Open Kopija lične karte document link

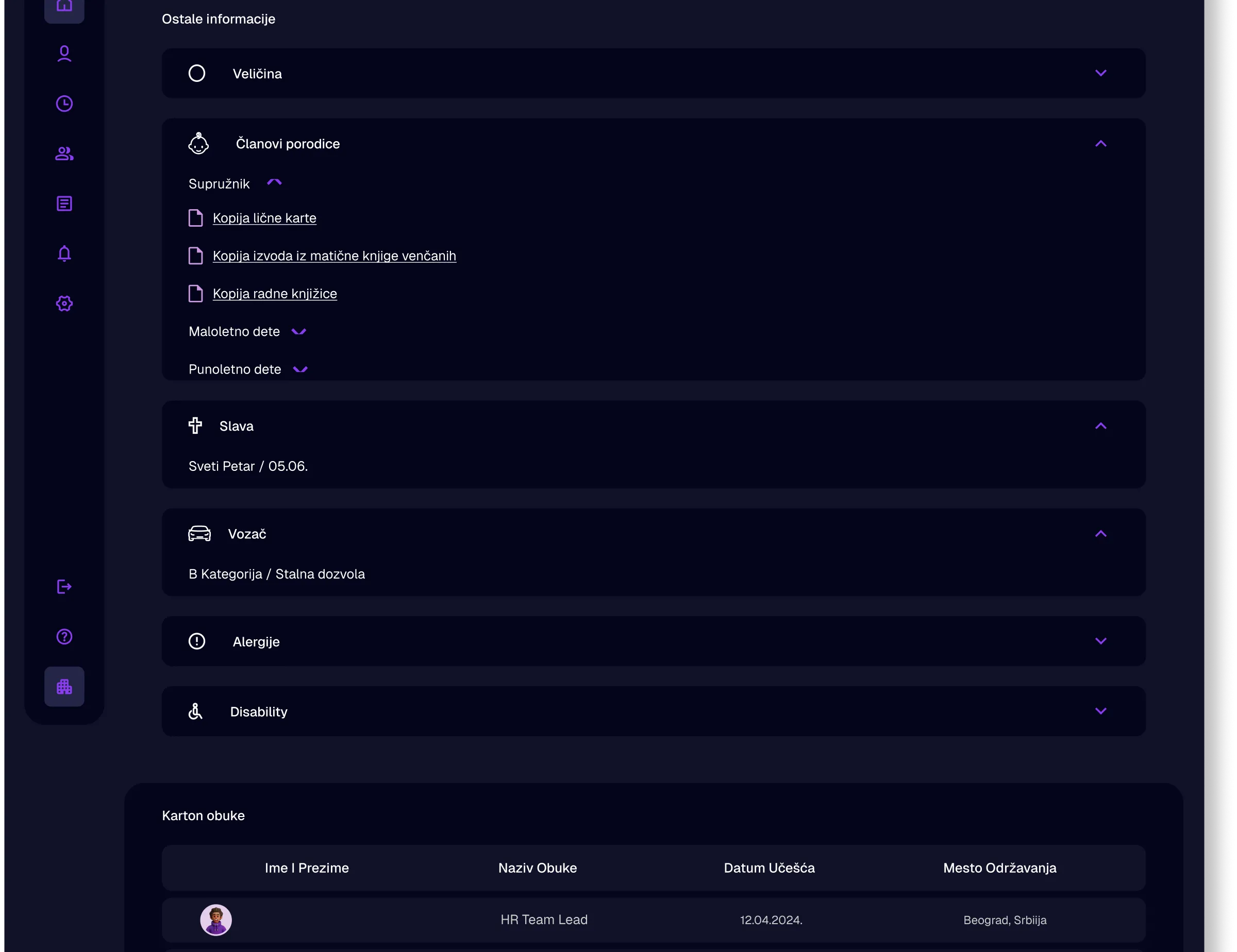click(264, 218)
